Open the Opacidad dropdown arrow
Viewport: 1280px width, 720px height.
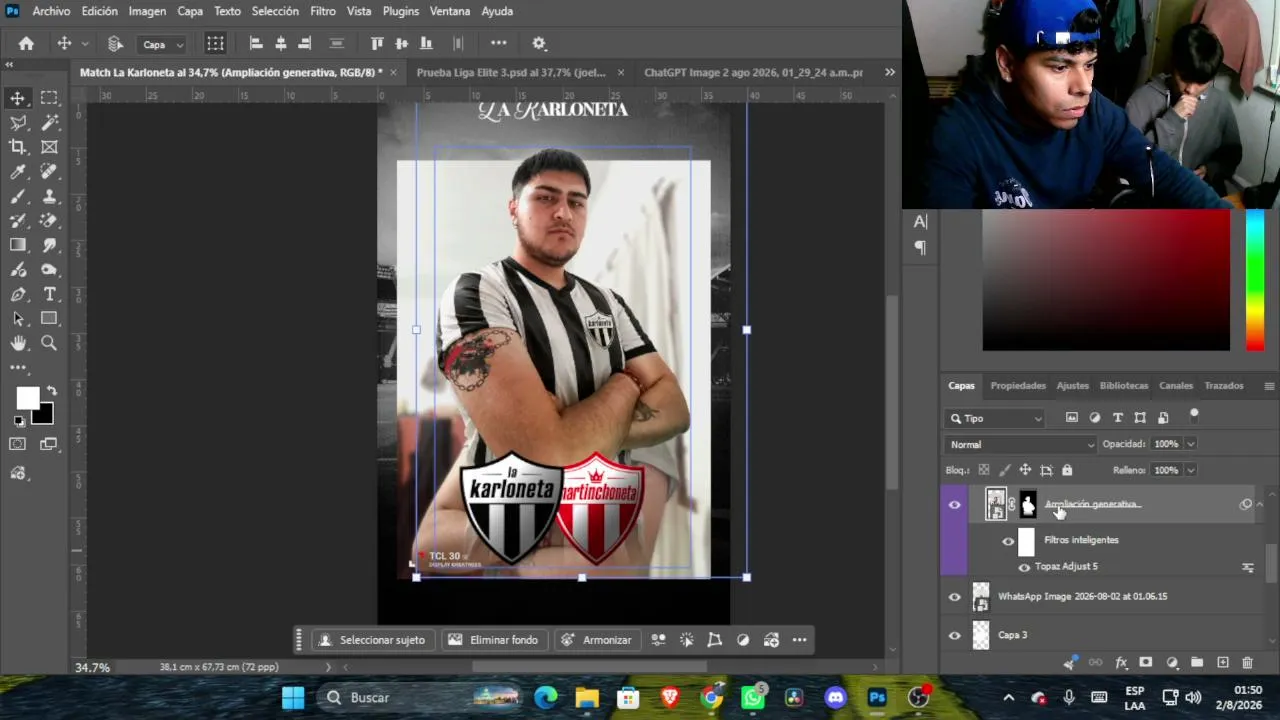coord(1190,444)
